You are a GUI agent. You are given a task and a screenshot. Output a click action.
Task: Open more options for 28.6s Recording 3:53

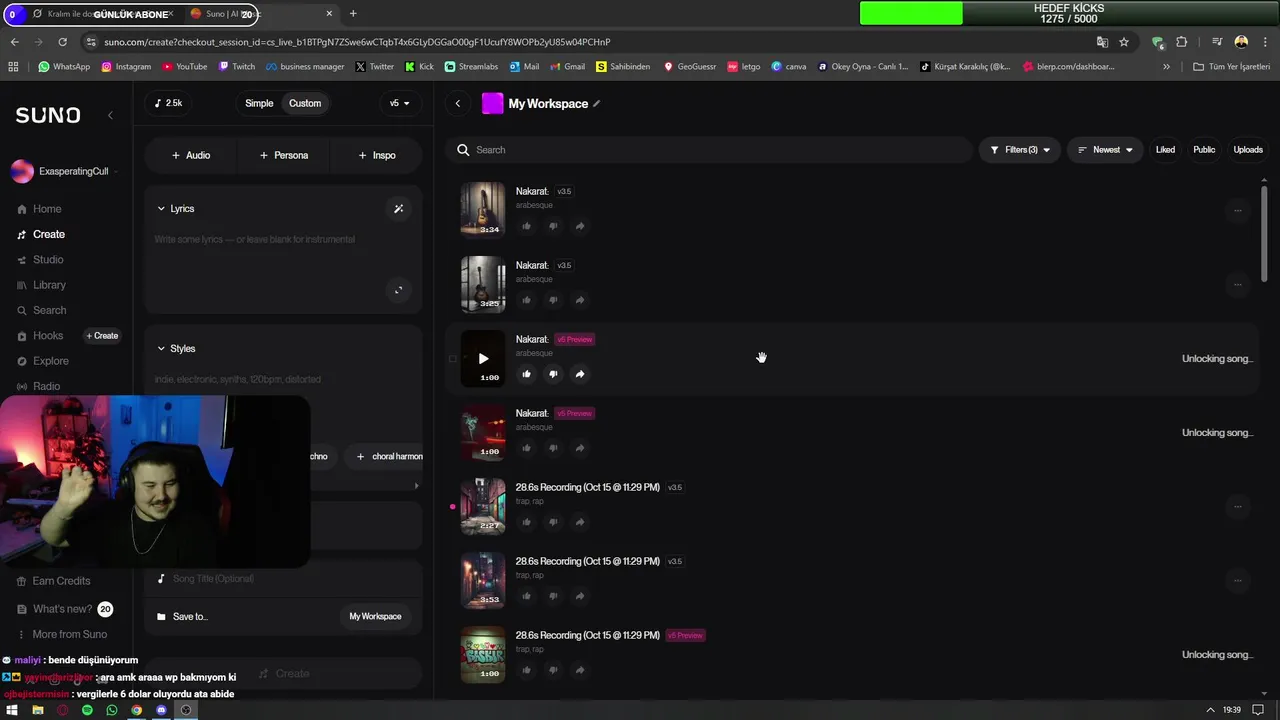click(x=1237, y=581)
